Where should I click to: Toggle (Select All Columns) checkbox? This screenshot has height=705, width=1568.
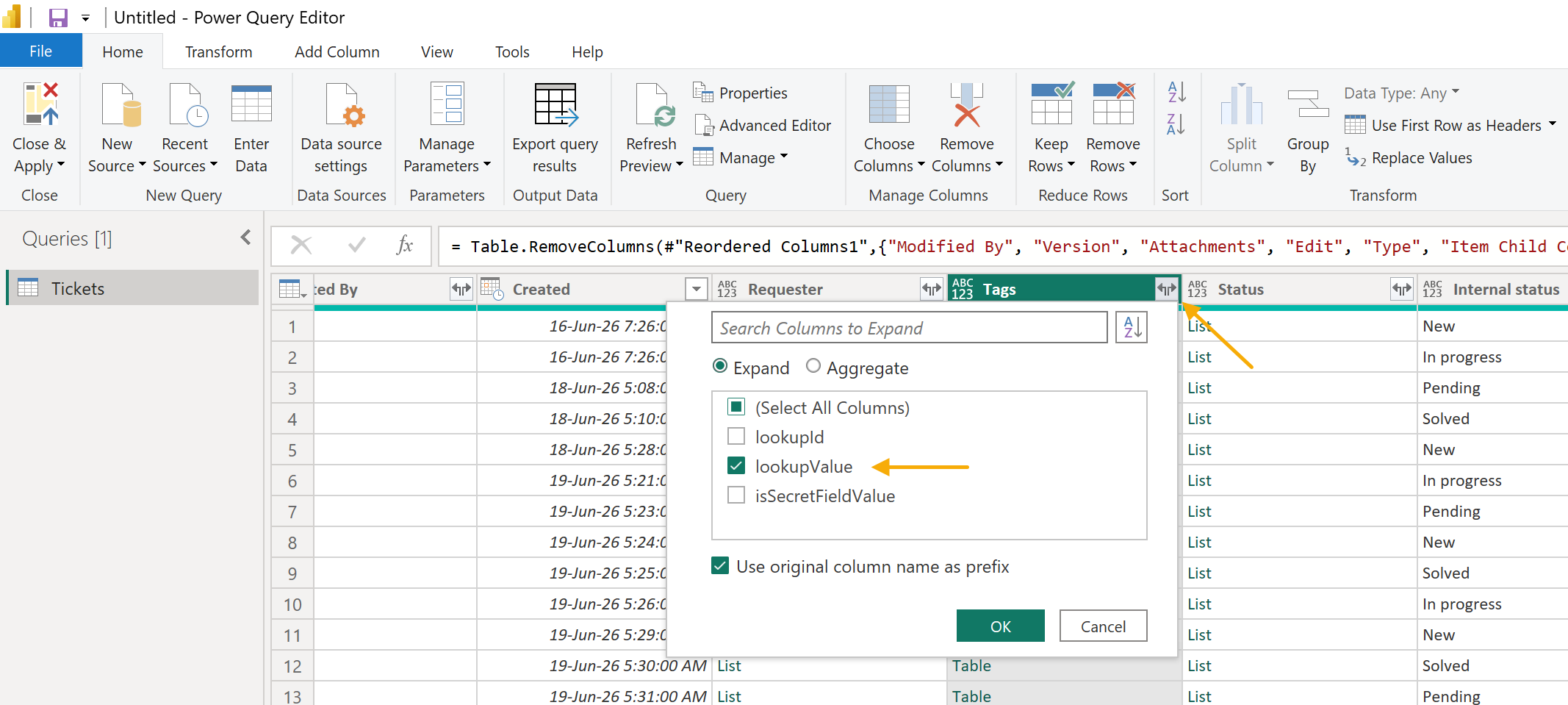(736, 407)
